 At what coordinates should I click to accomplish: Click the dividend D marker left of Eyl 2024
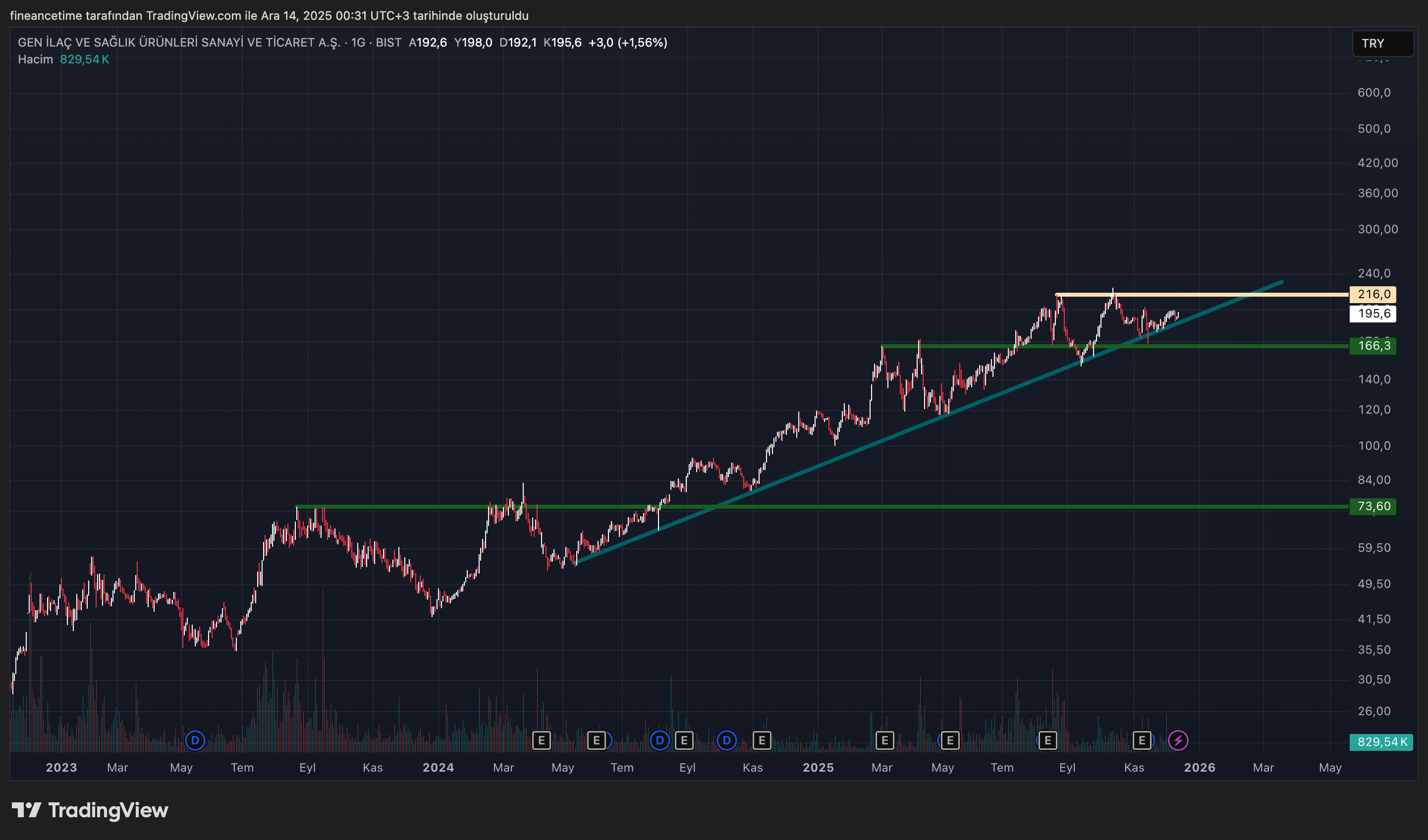(x=659, y=740)
